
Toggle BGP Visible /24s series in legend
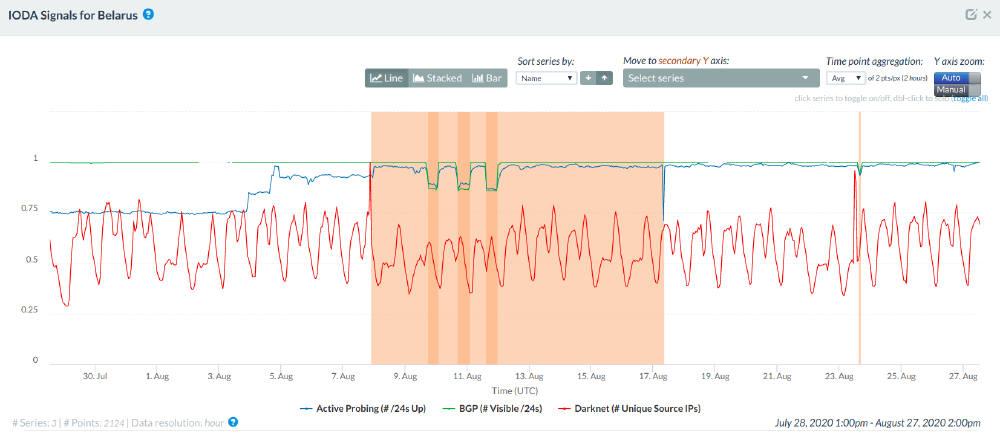click(493, 408)
